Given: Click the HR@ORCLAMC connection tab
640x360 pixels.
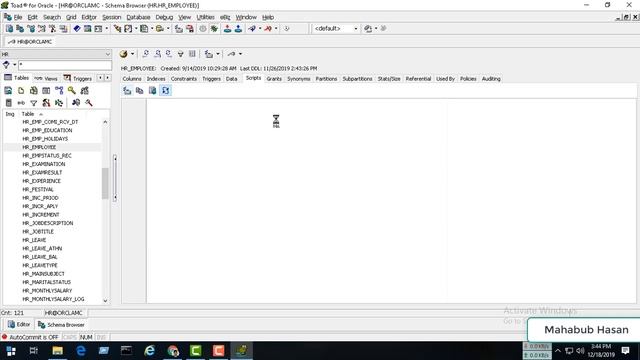Looking at the screenshot, I should click(x=30, y=42).
